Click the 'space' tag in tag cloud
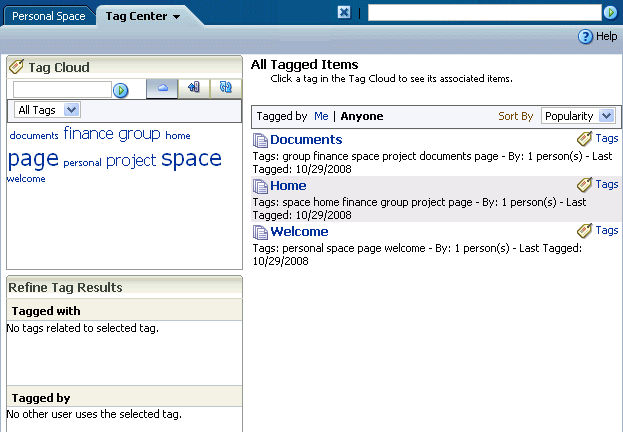The height and width of the screenshot is (432, 623). click(192, 159)
